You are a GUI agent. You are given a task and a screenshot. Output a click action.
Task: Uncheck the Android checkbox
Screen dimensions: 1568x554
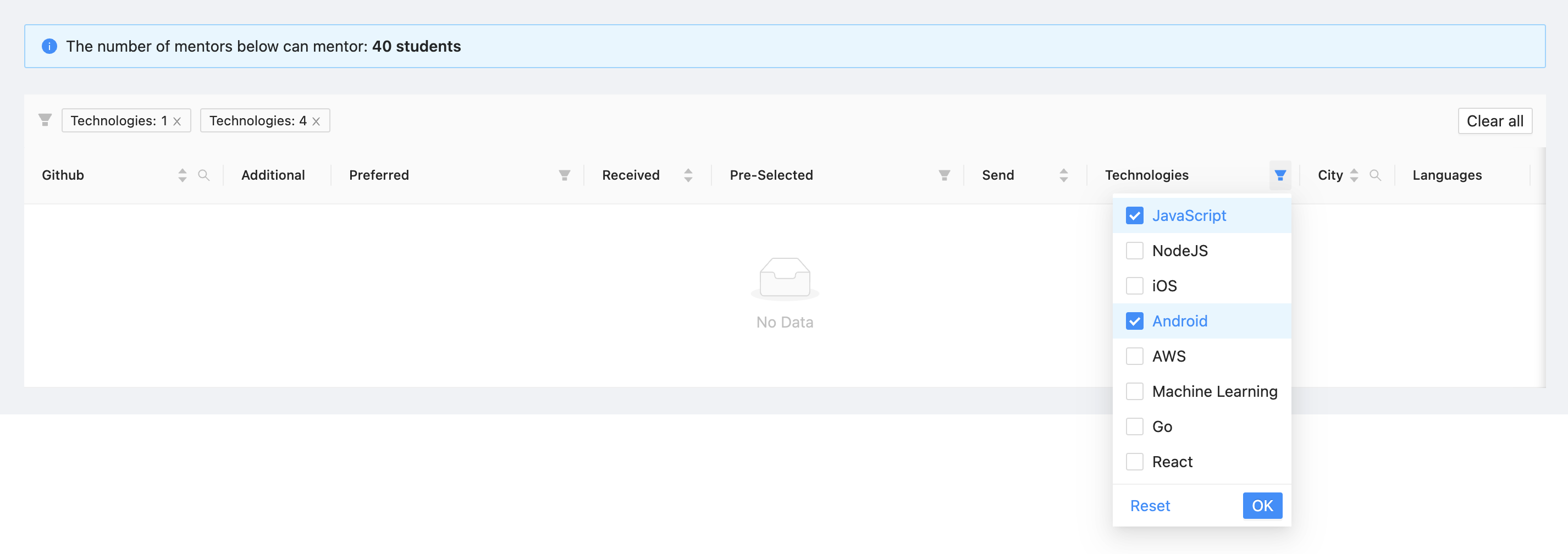(1134, 321)
